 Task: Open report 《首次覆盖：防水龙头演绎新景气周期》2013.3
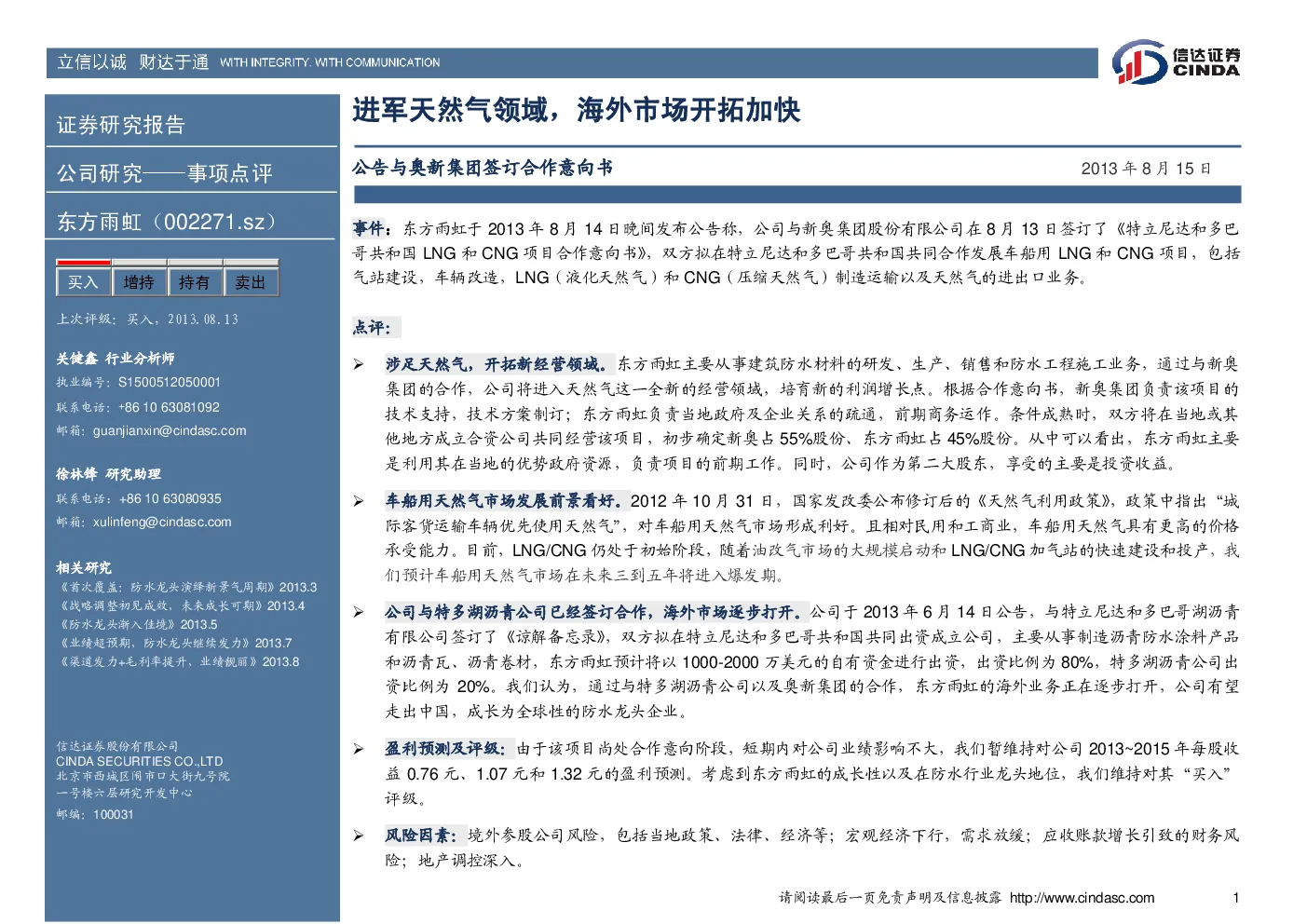point(187,588)
